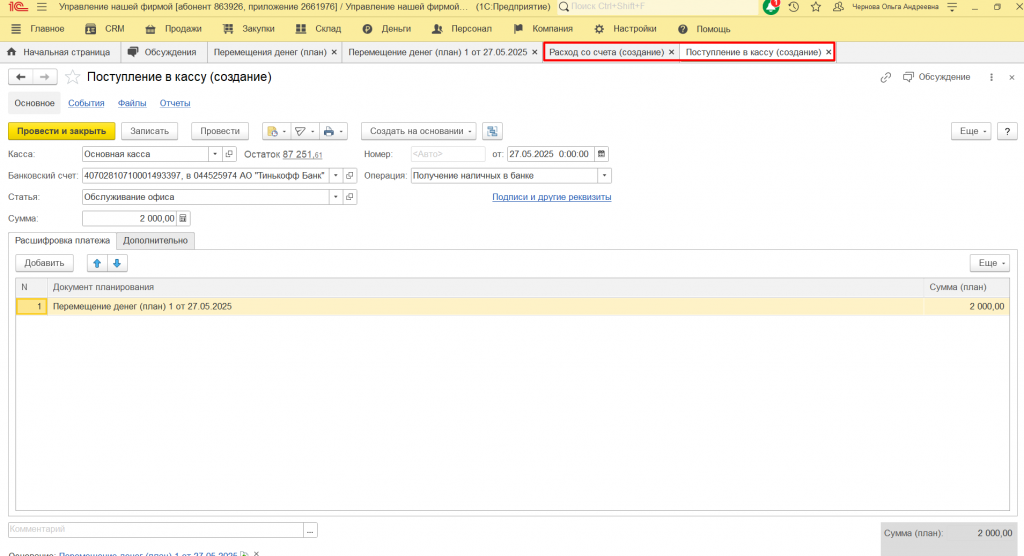Open the calculator for Сумма field
Screen dimensions: 1024x556
(183, 218)
